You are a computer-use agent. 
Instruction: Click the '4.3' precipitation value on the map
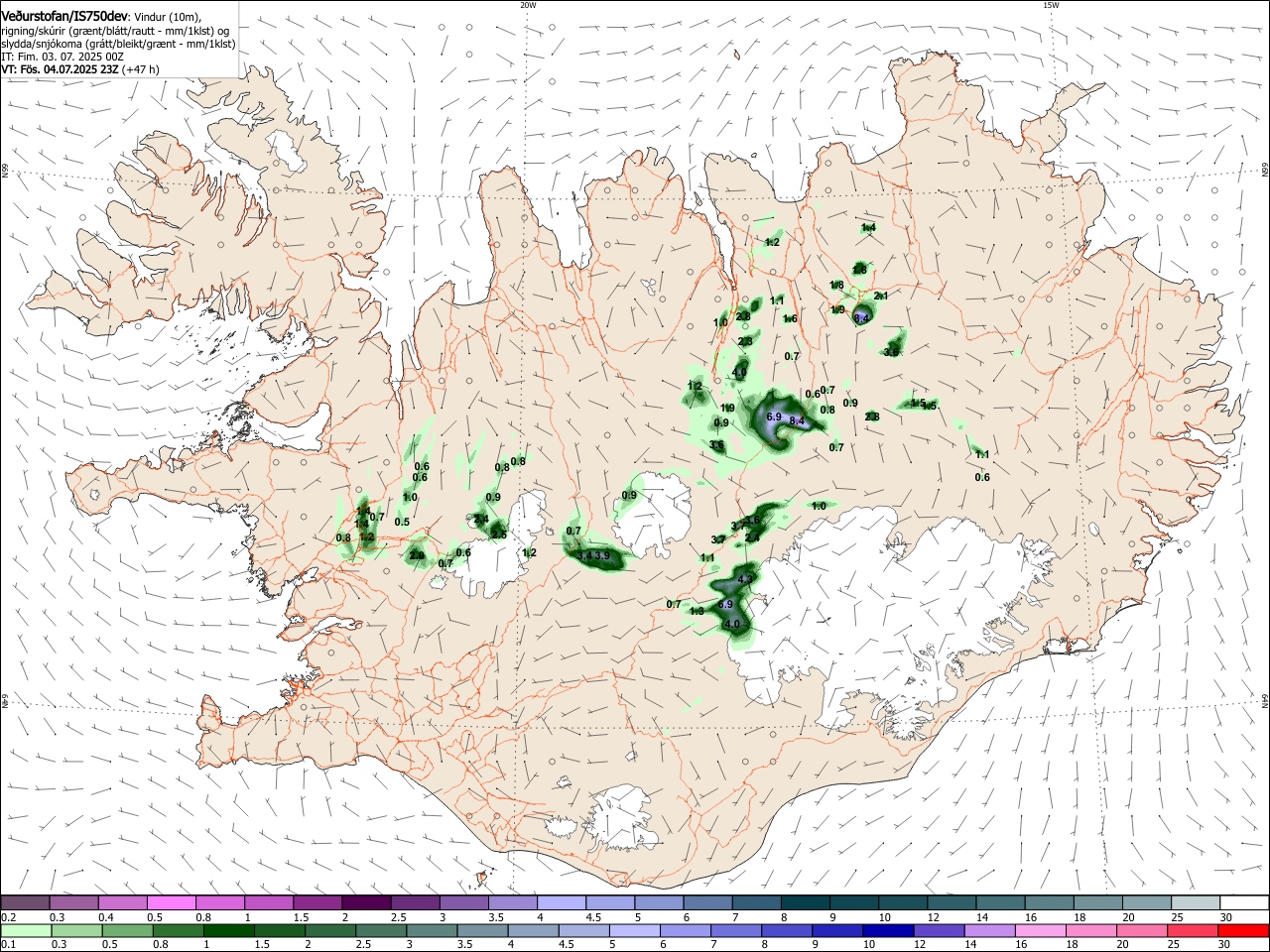coord(746,578)
